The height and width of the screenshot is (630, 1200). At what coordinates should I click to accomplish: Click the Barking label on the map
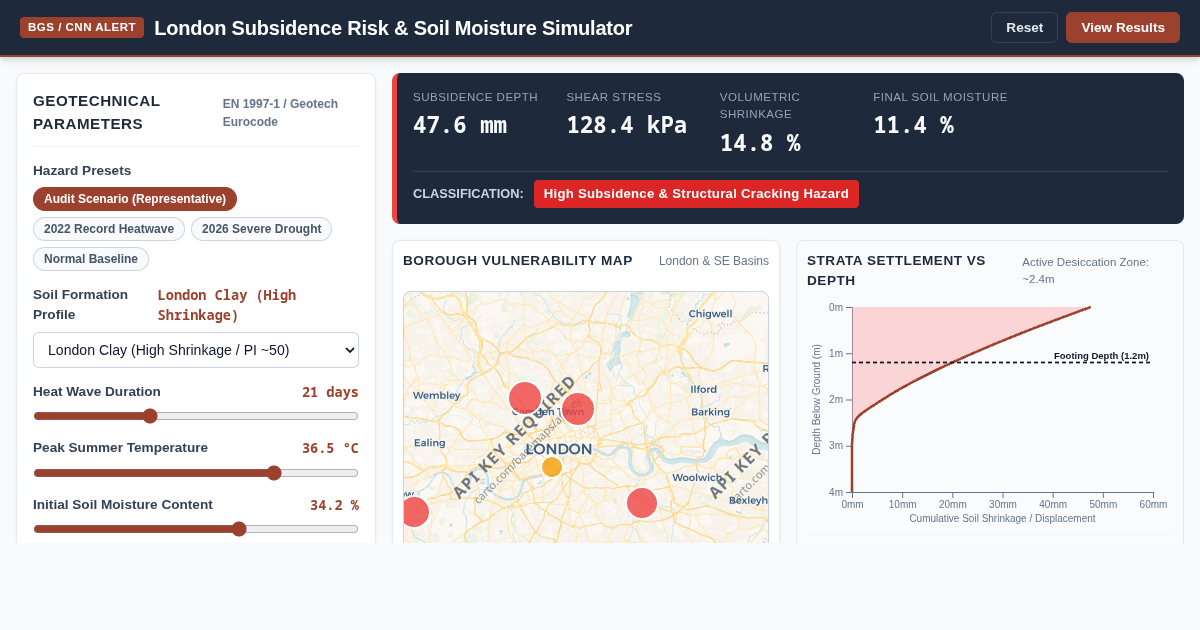710,412
